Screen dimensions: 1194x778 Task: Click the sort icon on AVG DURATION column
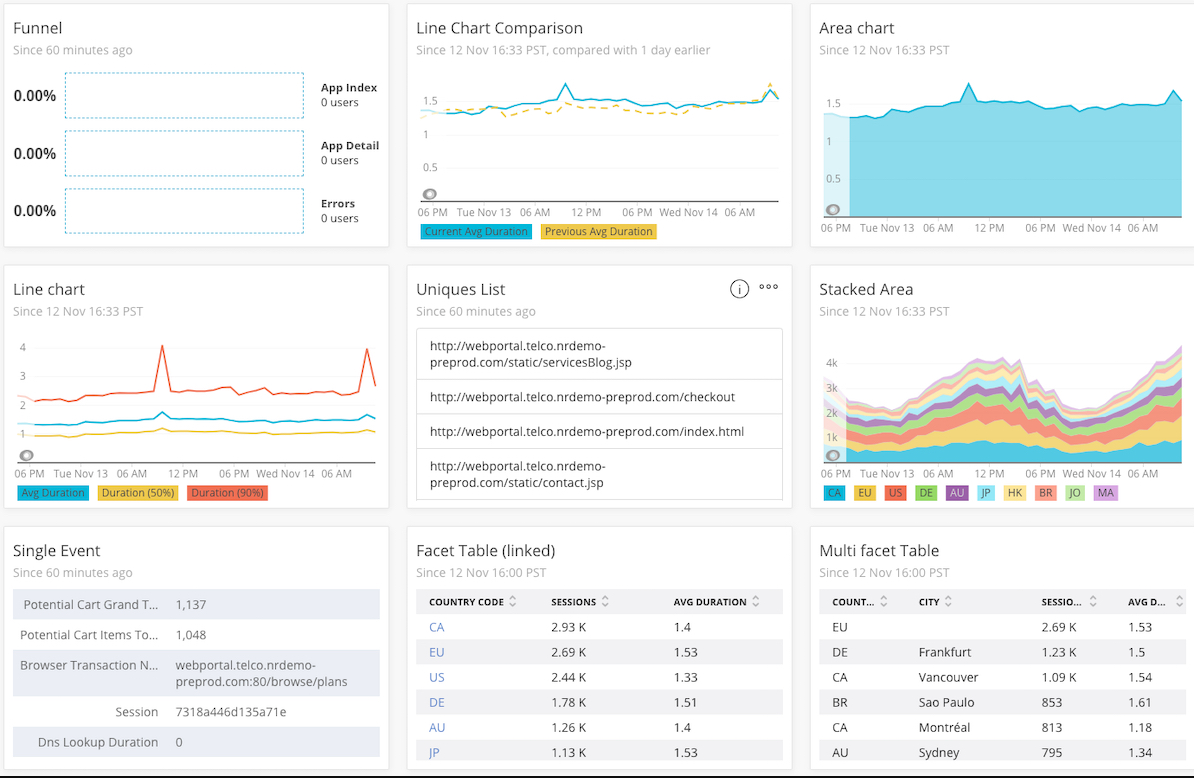click(758, 601)
